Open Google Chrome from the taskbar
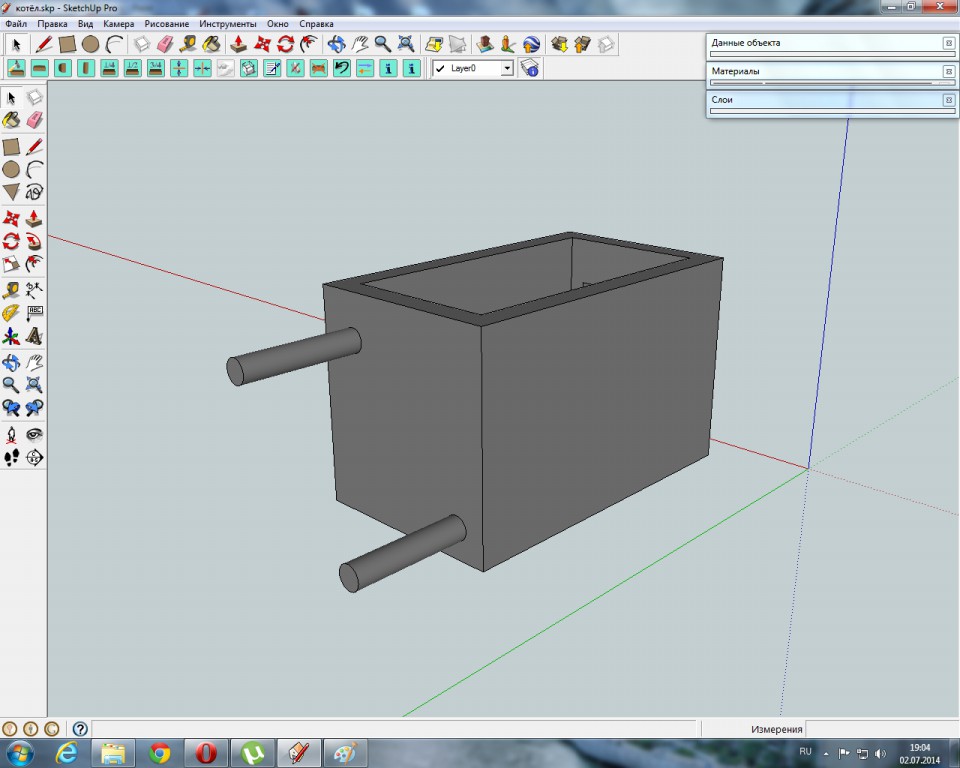The width and height of the screenshot is (960, 768). pyautogui.click(x=159, y=752)
